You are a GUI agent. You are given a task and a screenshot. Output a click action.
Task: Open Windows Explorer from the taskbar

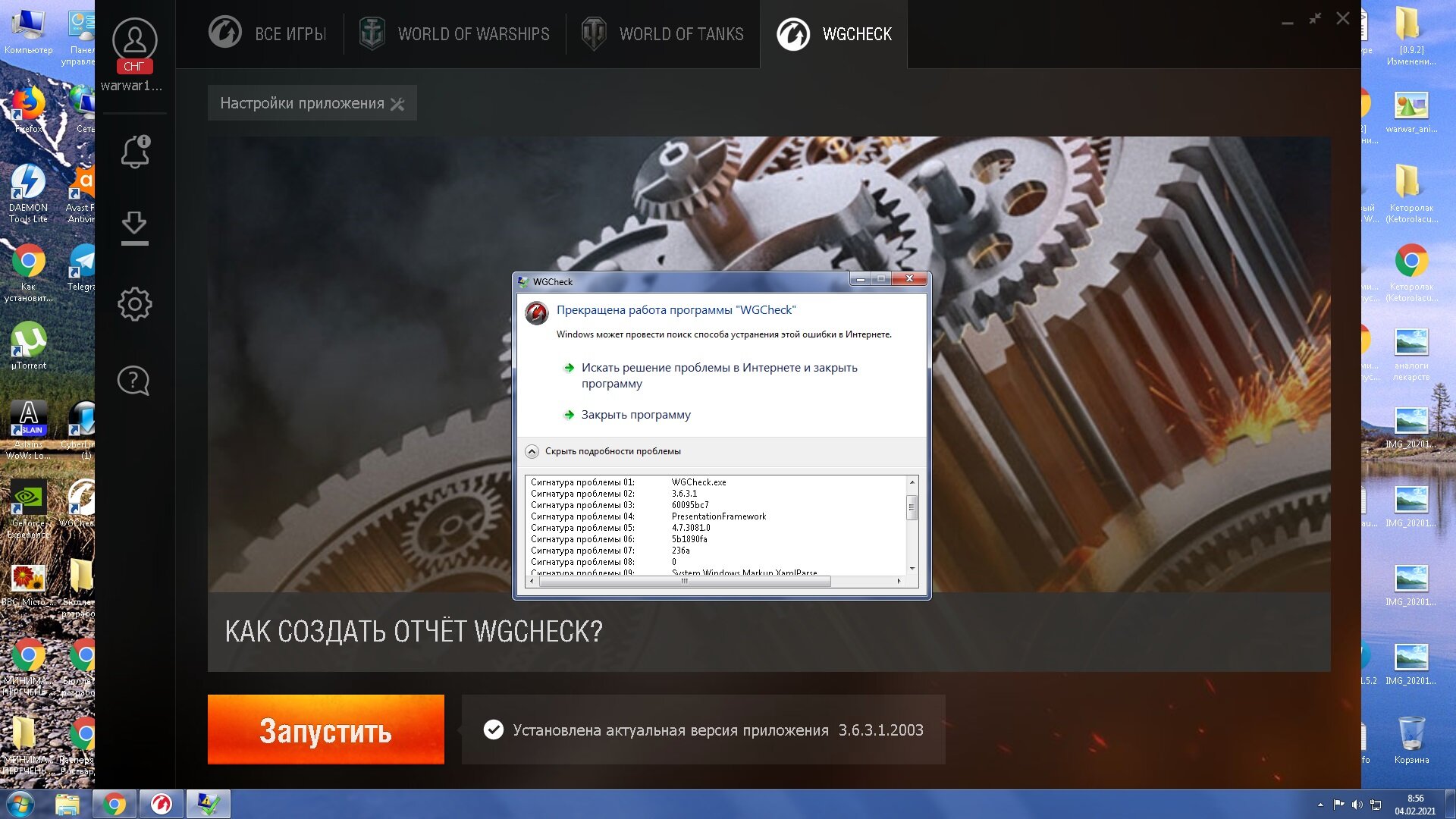pyautogui.click(x=67, y=804)
